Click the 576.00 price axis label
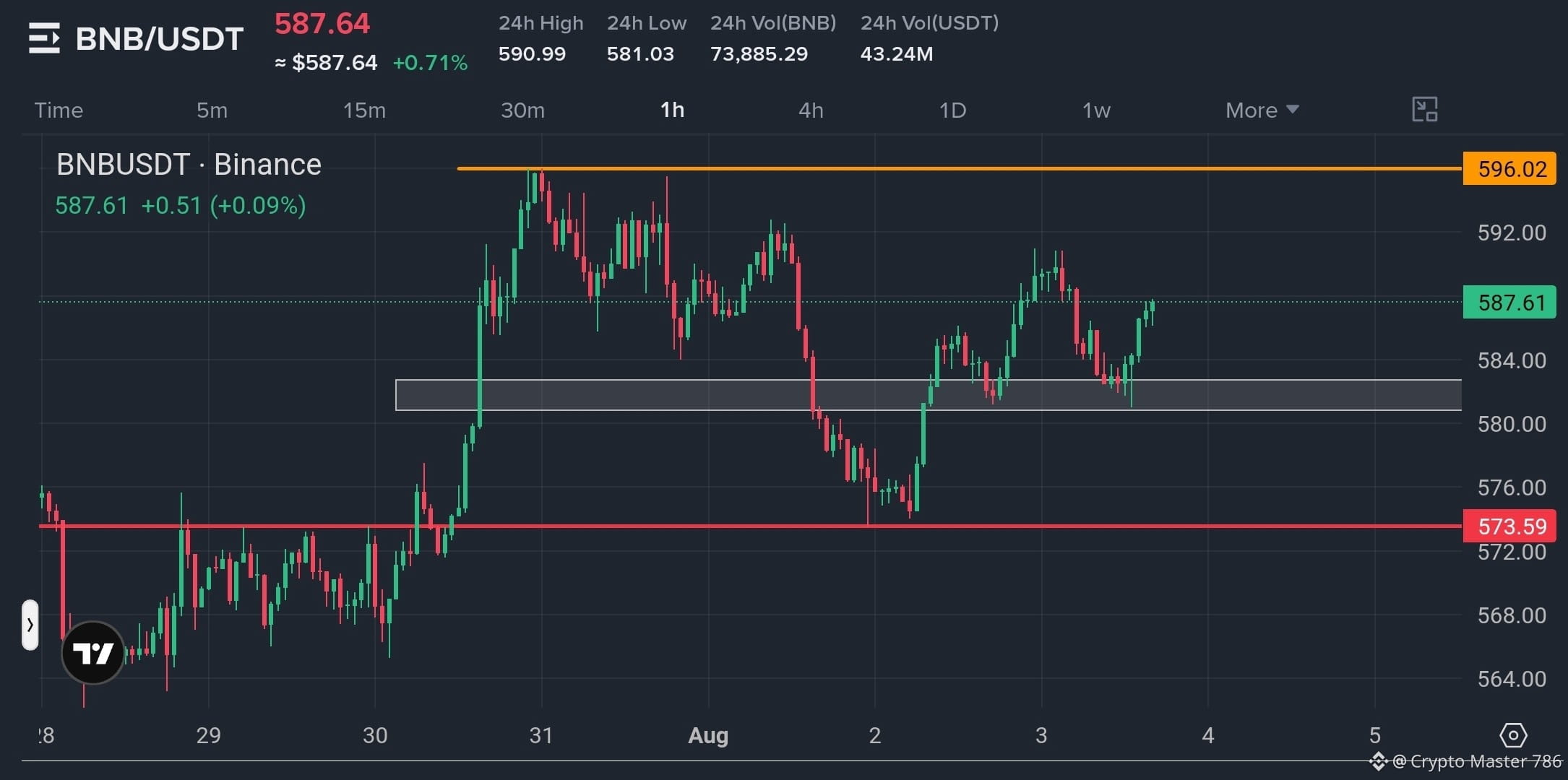The image size is (1568, 780). pos(1512,487)
